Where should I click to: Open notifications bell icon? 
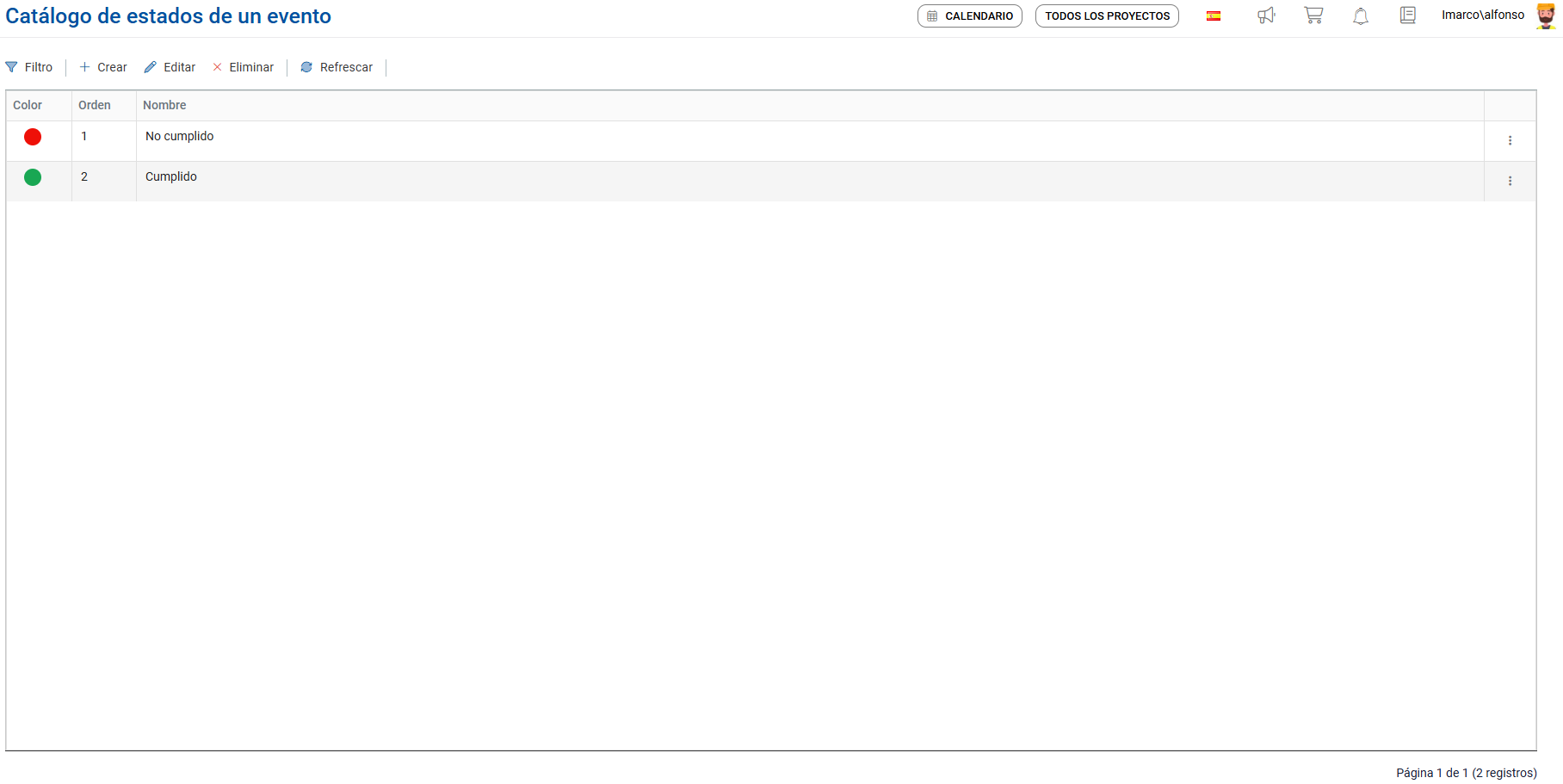tap(1361, 15)
